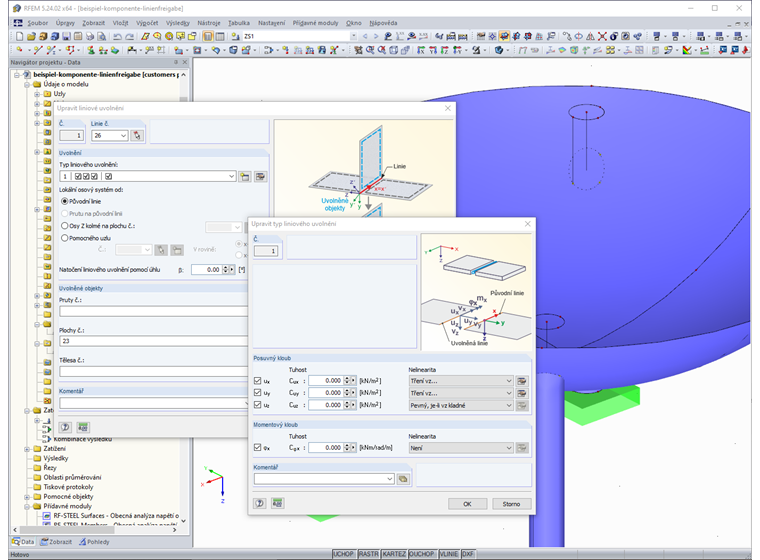Toggle UCHOP status bar button
The image size is (760, 560).
point(344,554)
